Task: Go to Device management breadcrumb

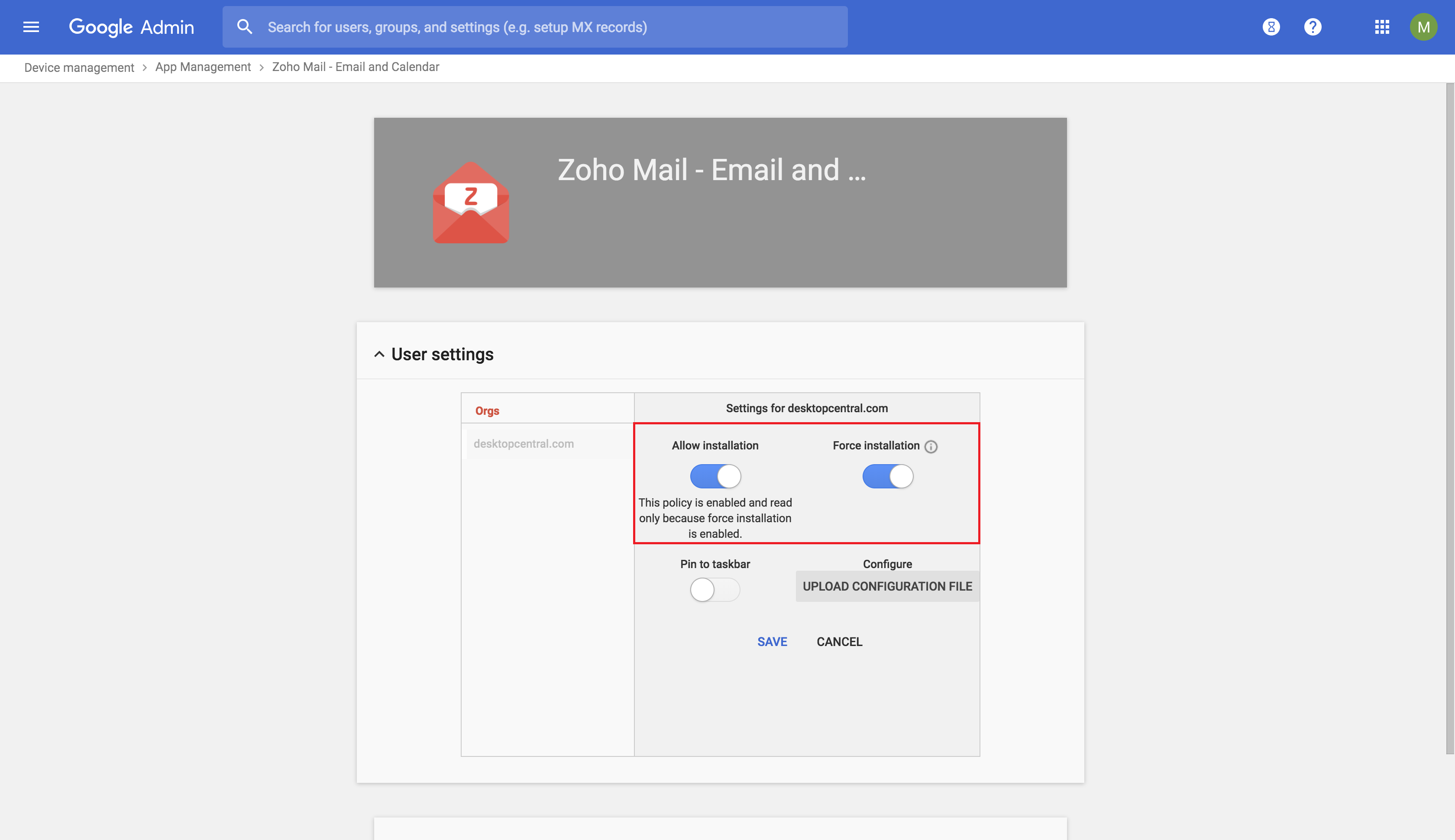Action: (x=79, y=68)
